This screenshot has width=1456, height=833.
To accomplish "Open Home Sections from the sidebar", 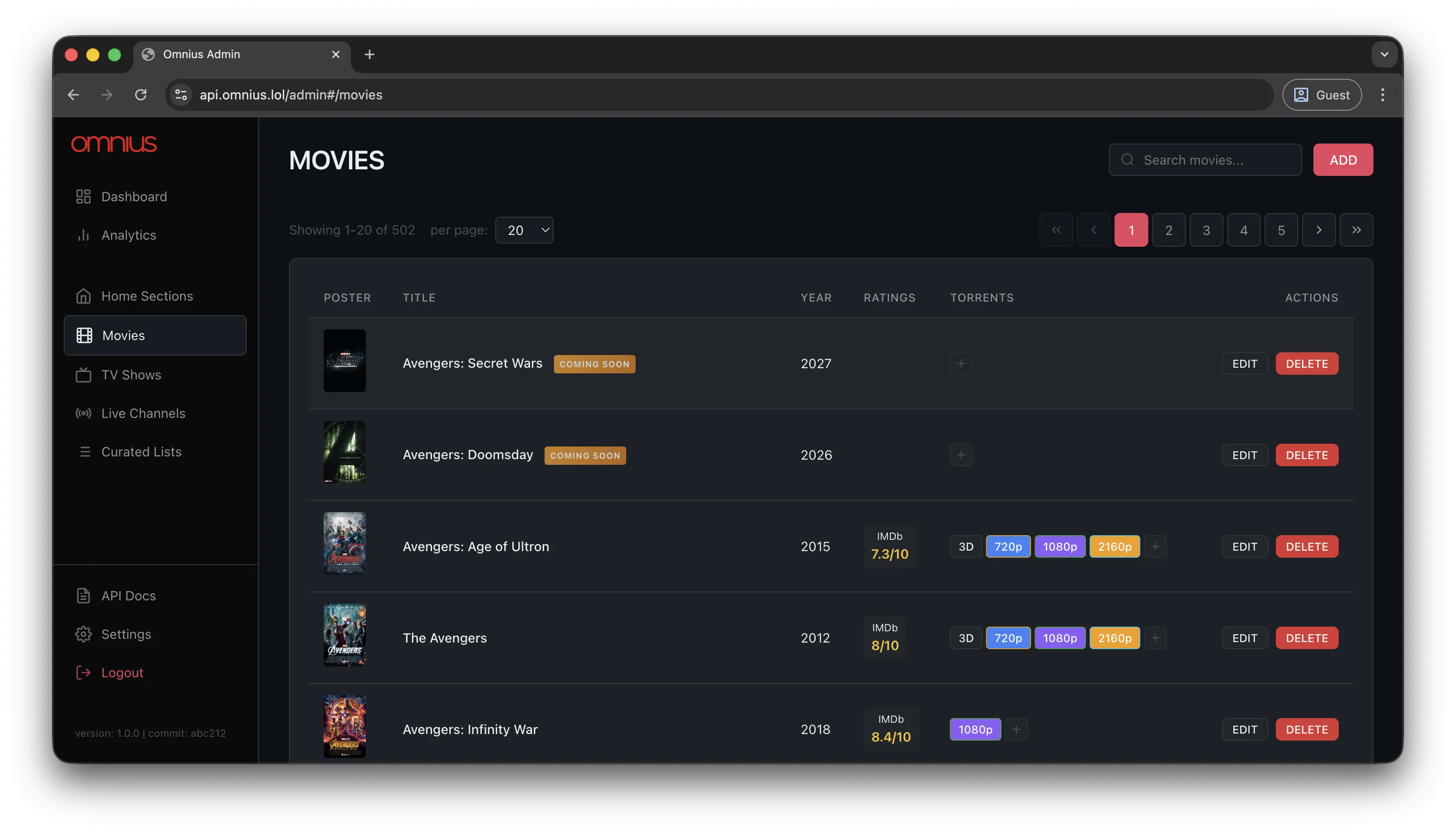I will (x=147, y=296).
